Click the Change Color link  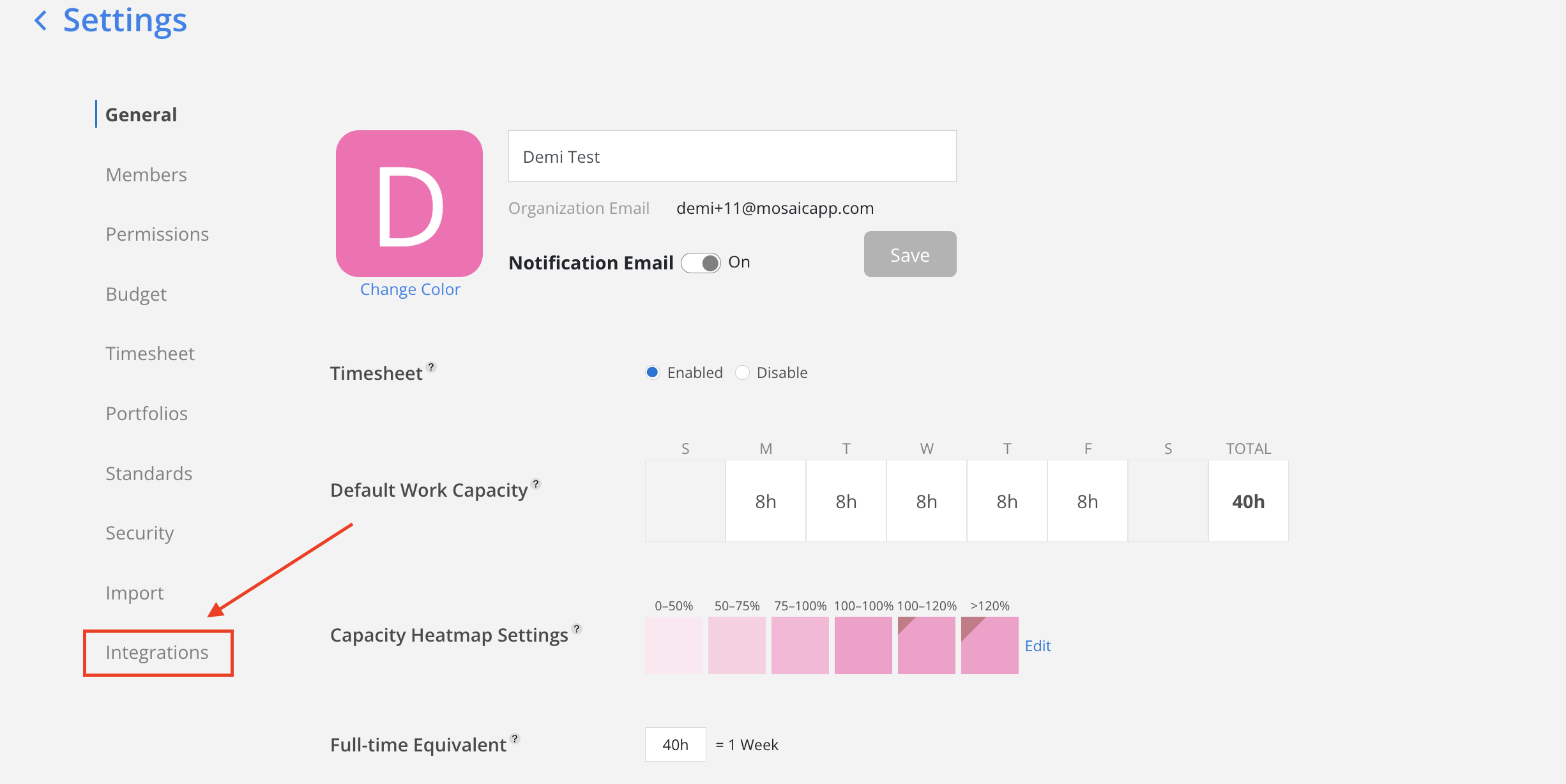pyautogui.click(x=410, y=290)
